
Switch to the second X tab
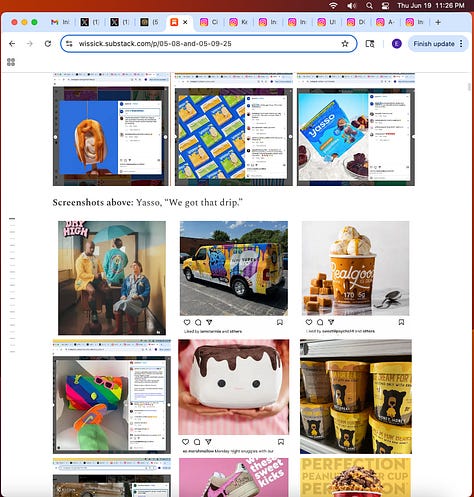tap(119, 22)
